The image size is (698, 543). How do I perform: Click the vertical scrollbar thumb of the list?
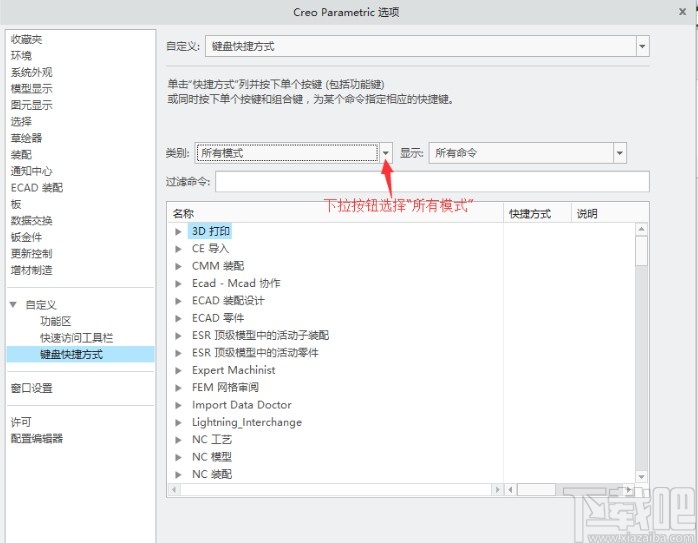641,251
